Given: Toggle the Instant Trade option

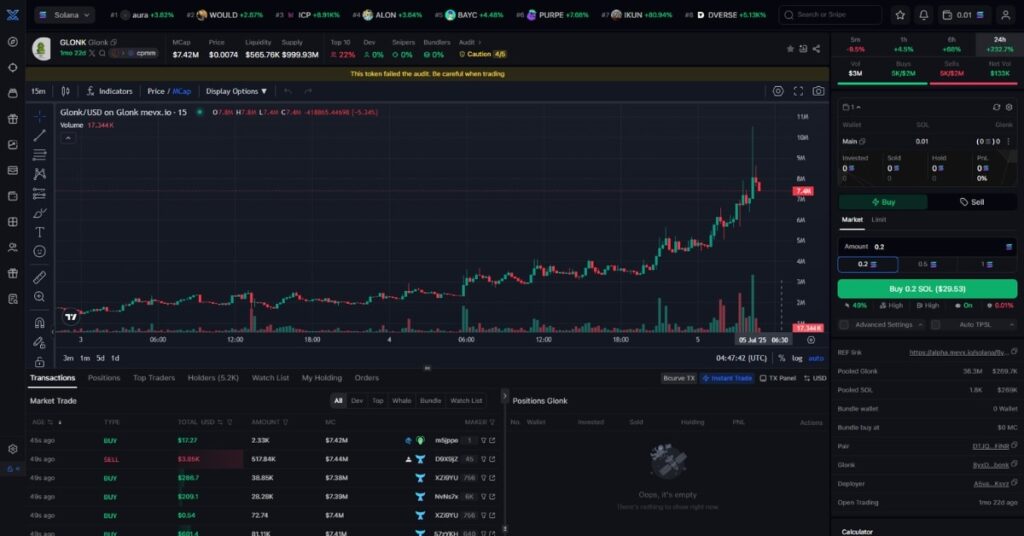Looking at the screenshot, I should tap(727, 378).
